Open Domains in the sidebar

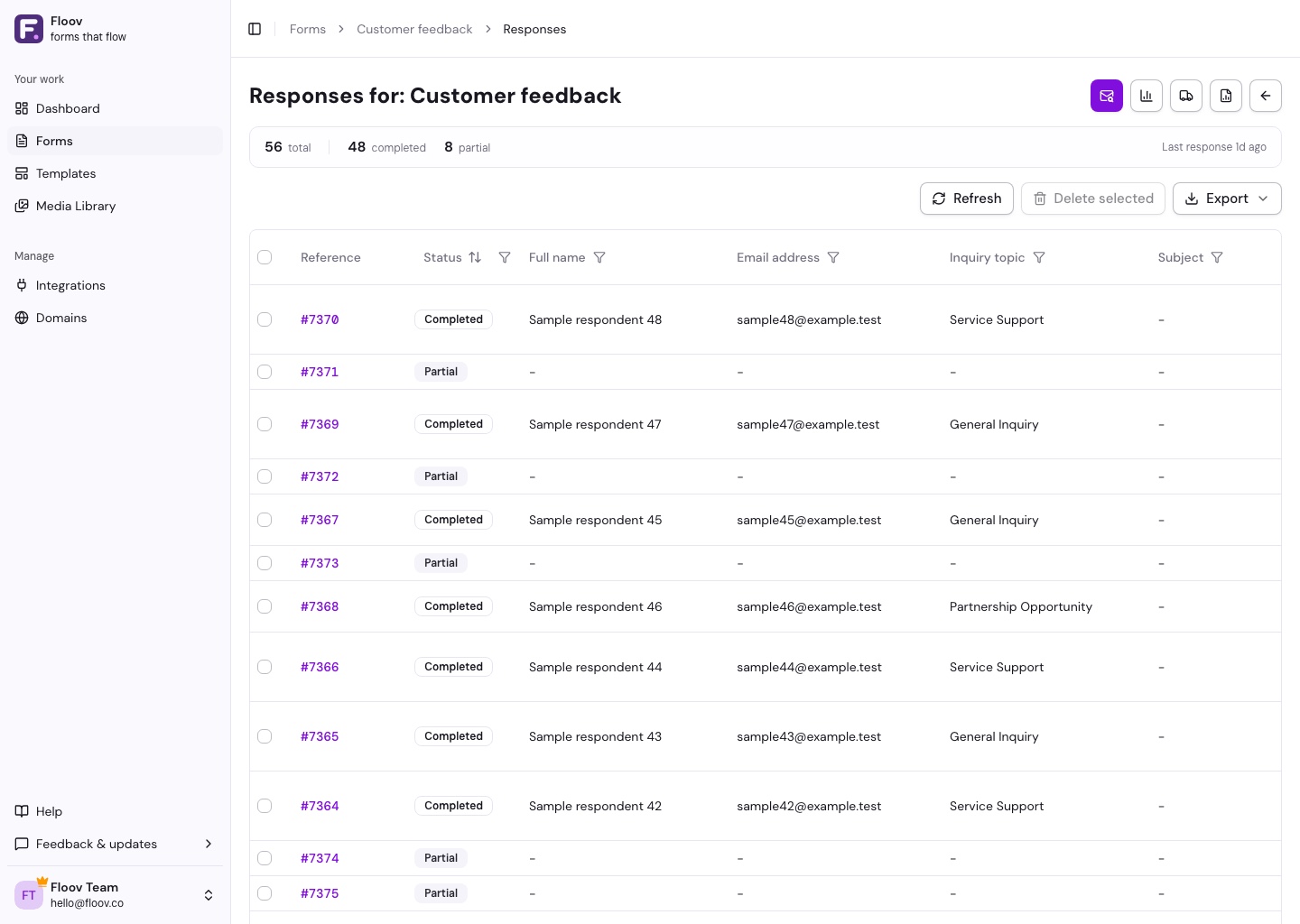[x=115, y=318]
